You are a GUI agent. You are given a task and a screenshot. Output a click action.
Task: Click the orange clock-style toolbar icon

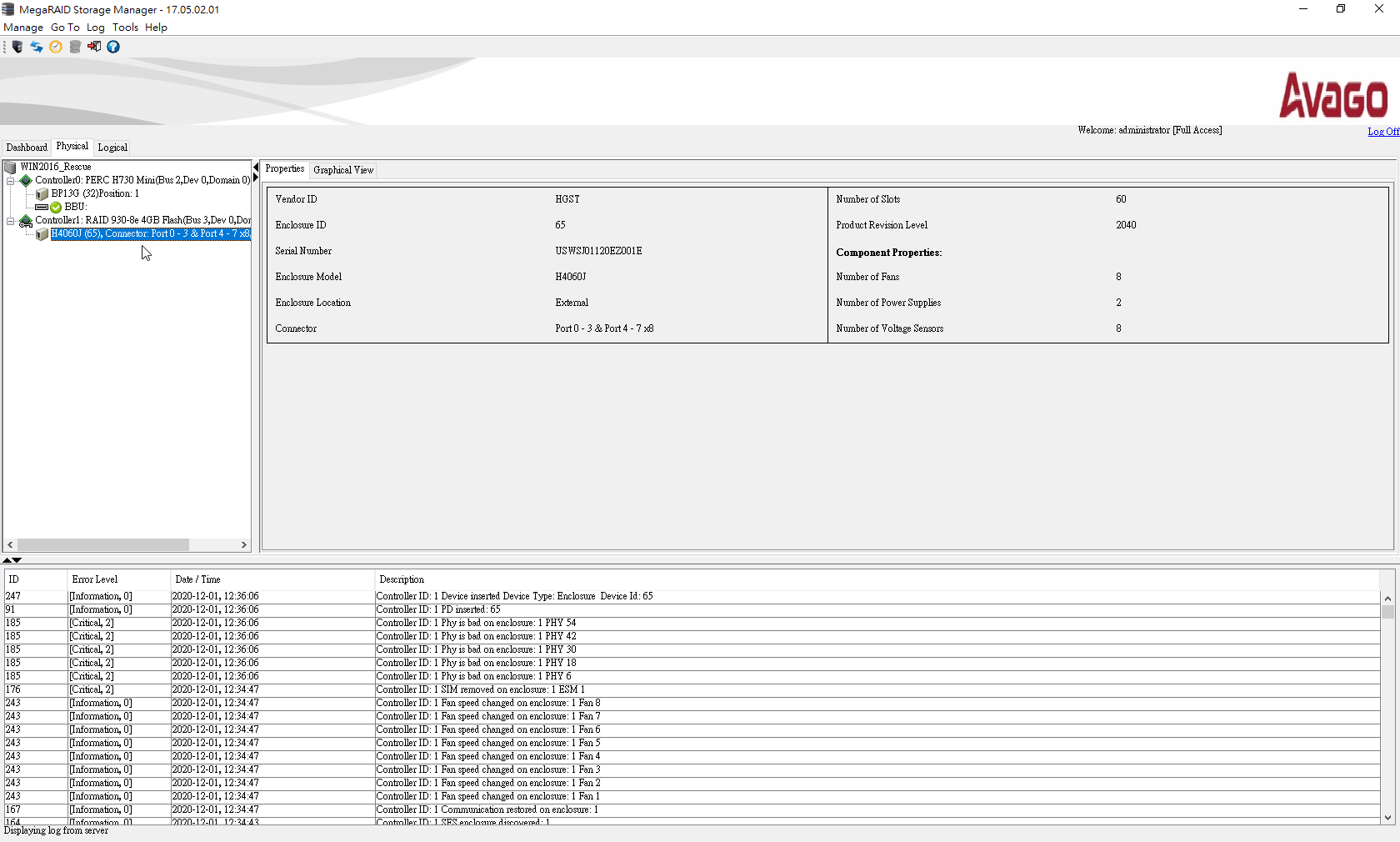pos(56,47)
